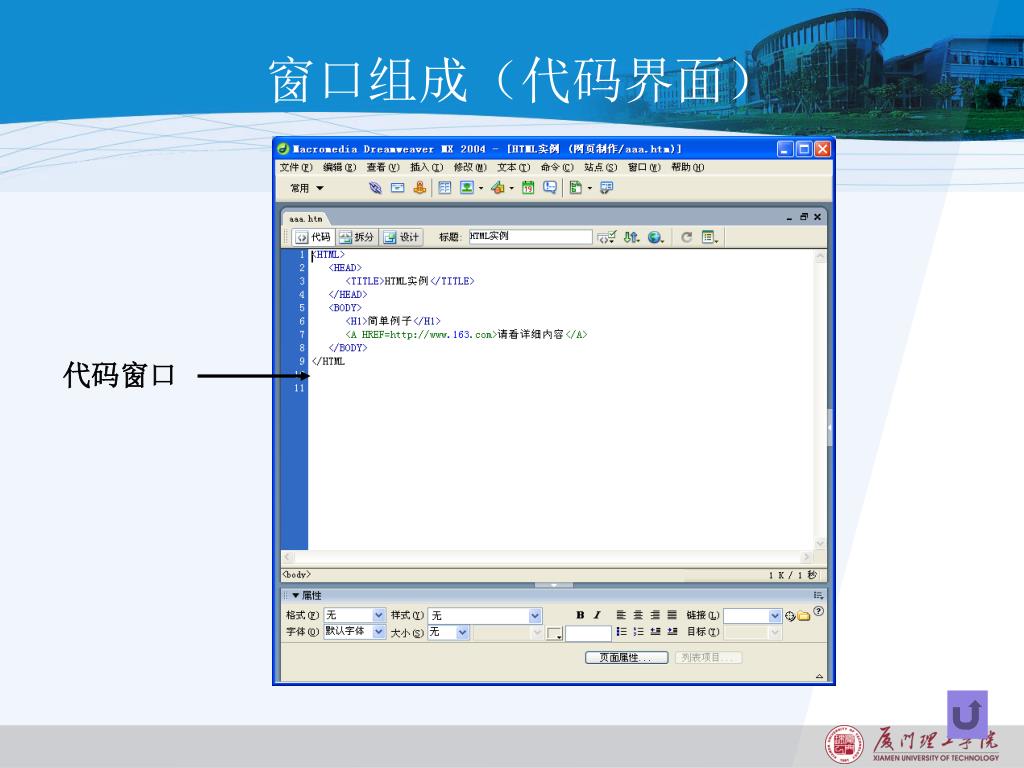1024x768 pixels.
Task: Click the Point to File target icon
Action: click(x=790, y=616)
